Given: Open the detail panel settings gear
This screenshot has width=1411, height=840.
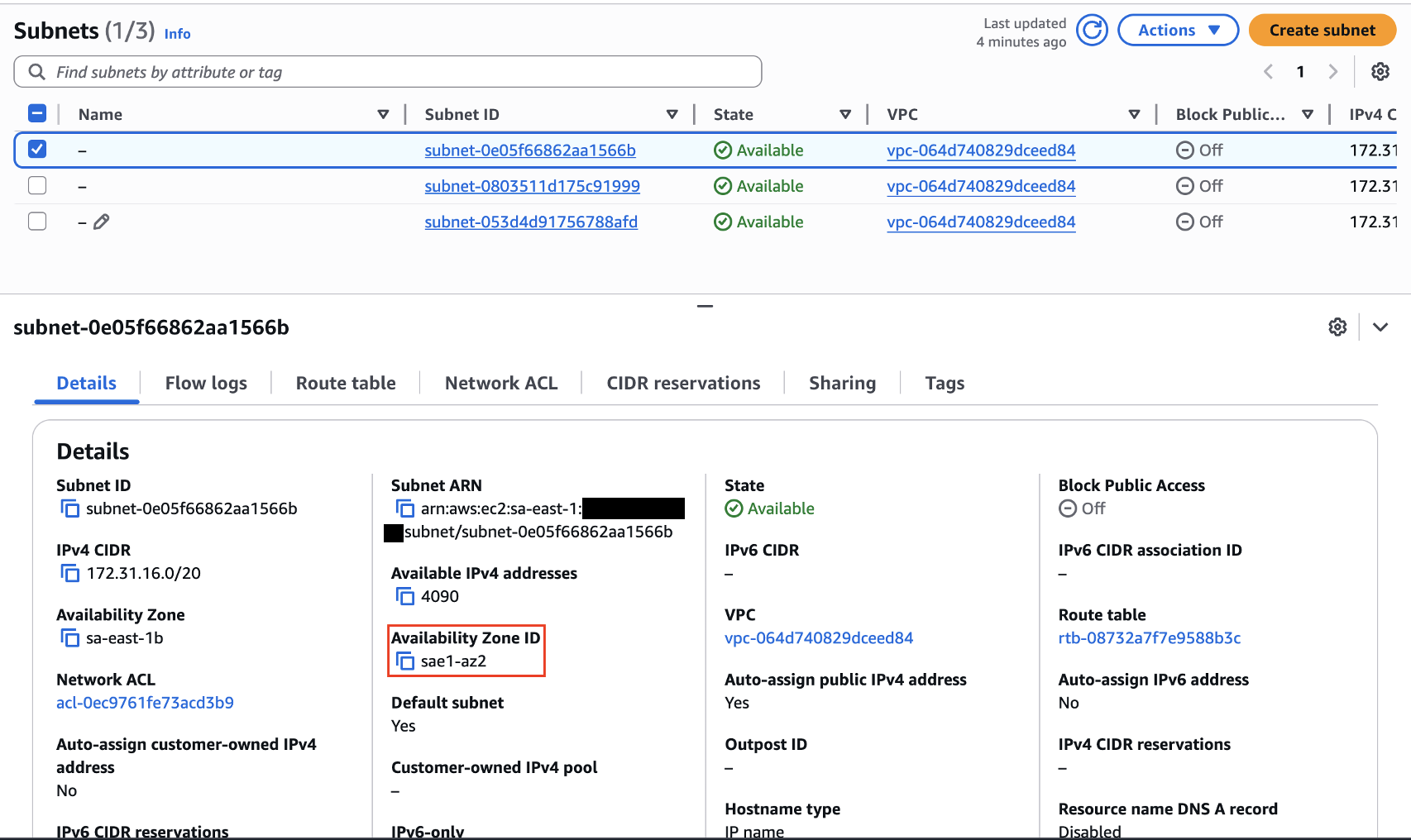Looking at the screenshot, I should [x=1337, y=327].
